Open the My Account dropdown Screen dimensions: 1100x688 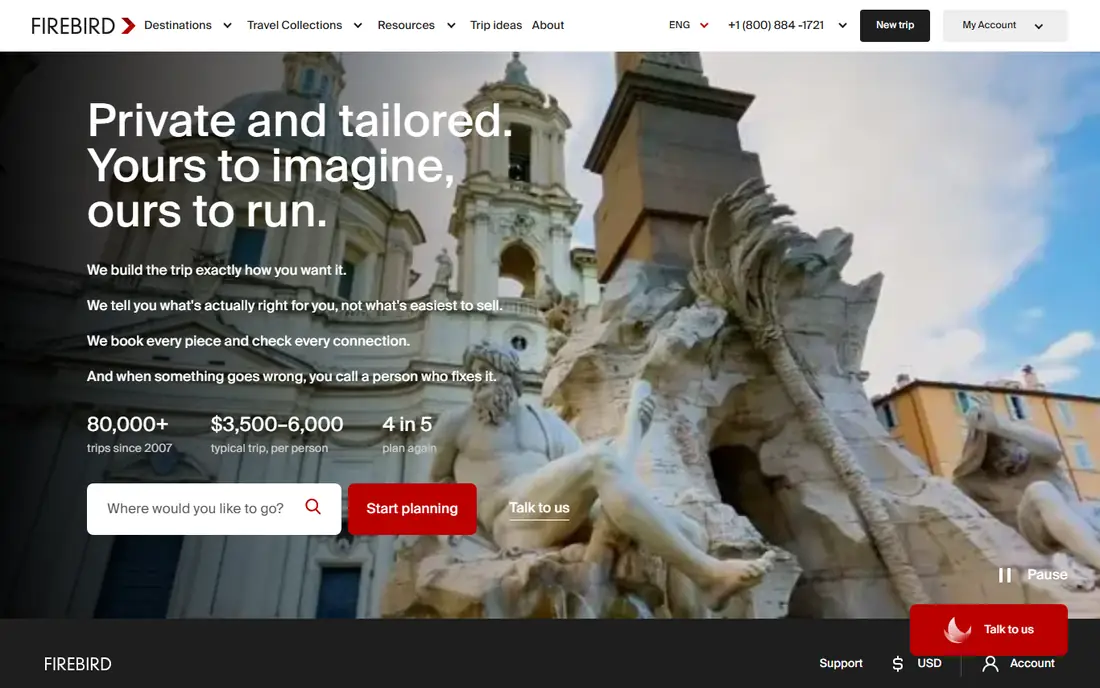click(x=1005, y=26)
